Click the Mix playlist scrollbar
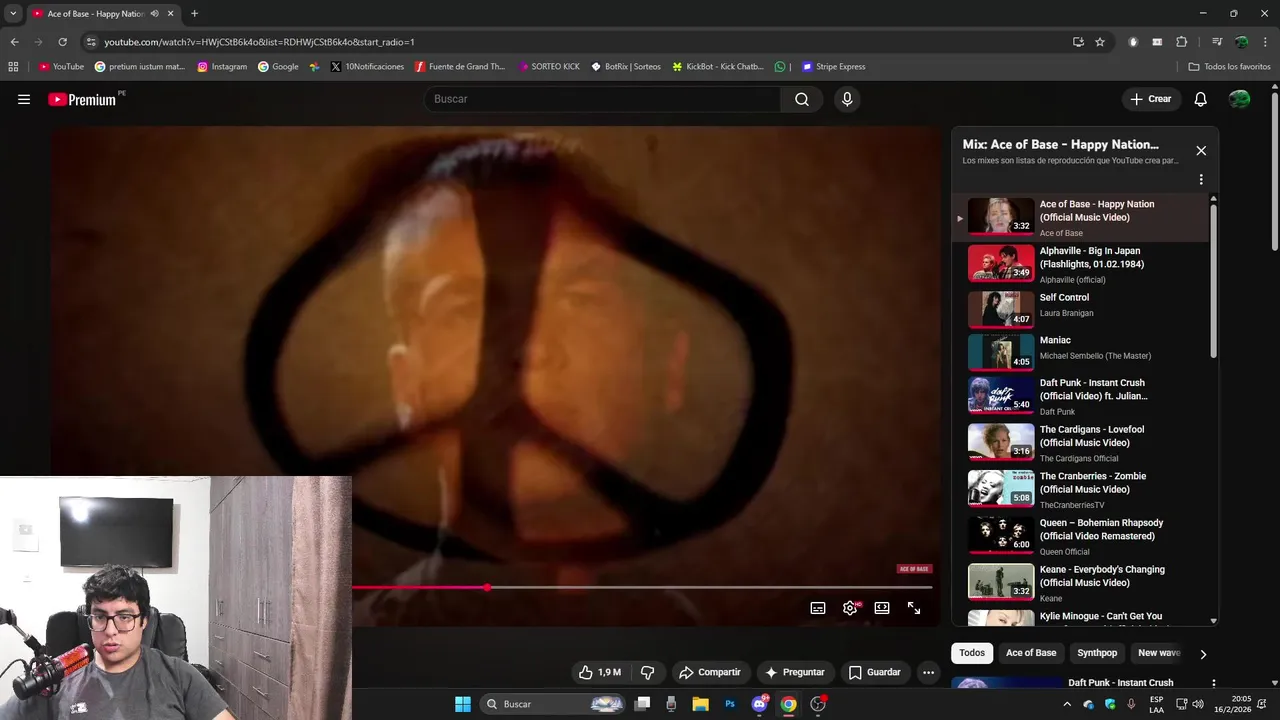 pyautogui.click(x=1214, y=280)
